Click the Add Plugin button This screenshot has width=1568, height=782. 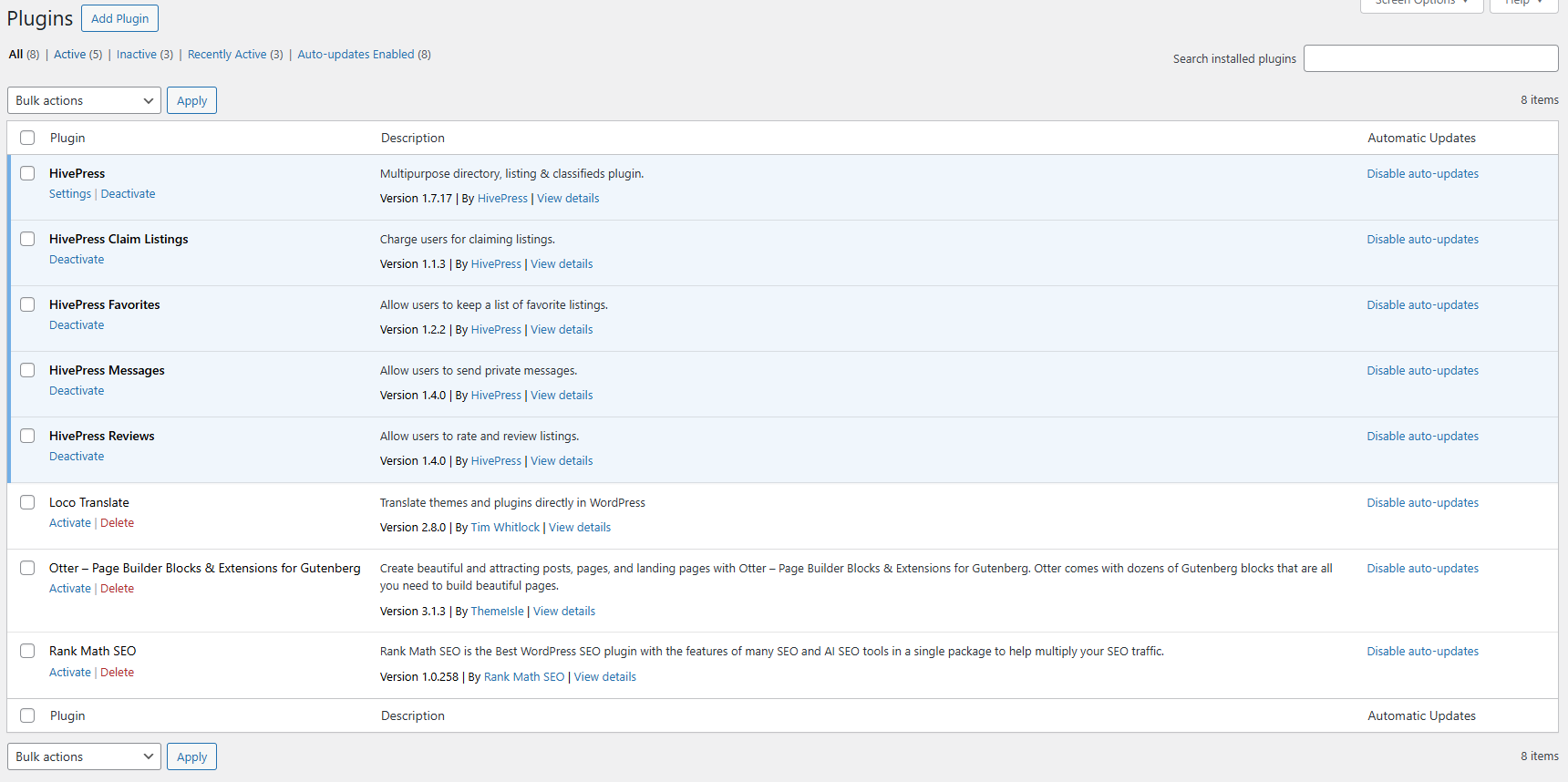[x=119, y=18]
